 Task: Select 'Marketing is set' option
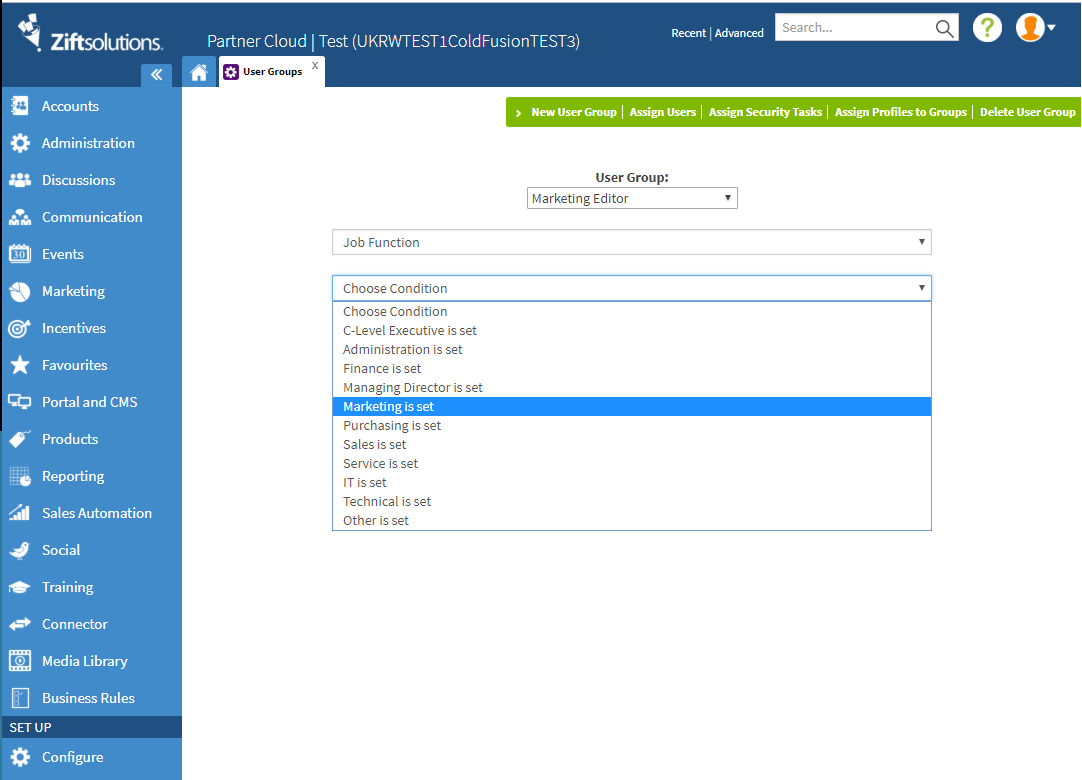[x=632, y=407]
